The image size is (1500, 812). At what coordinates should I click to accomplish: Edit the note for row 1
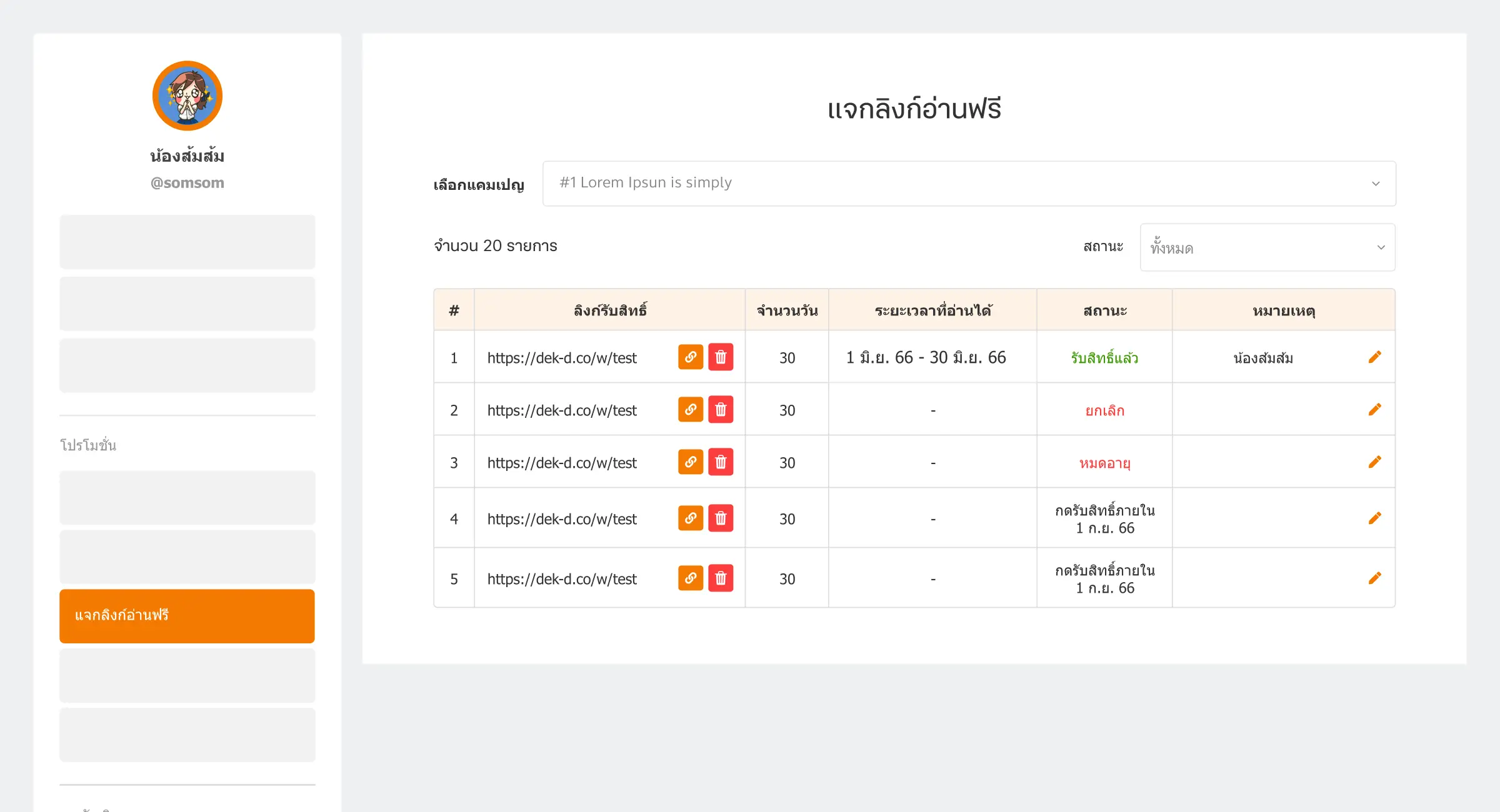tap(1375, 357)
